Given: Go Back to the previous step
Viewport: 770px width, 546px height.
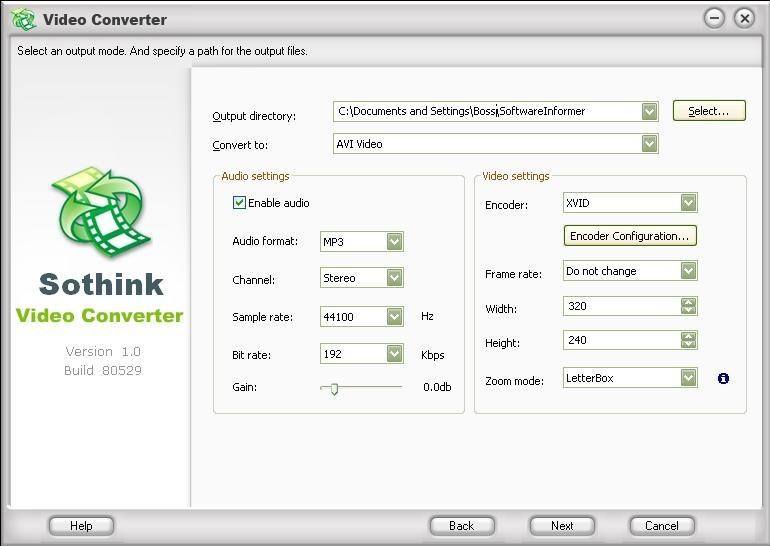Looking at the screenshot, I should (462, 526).
